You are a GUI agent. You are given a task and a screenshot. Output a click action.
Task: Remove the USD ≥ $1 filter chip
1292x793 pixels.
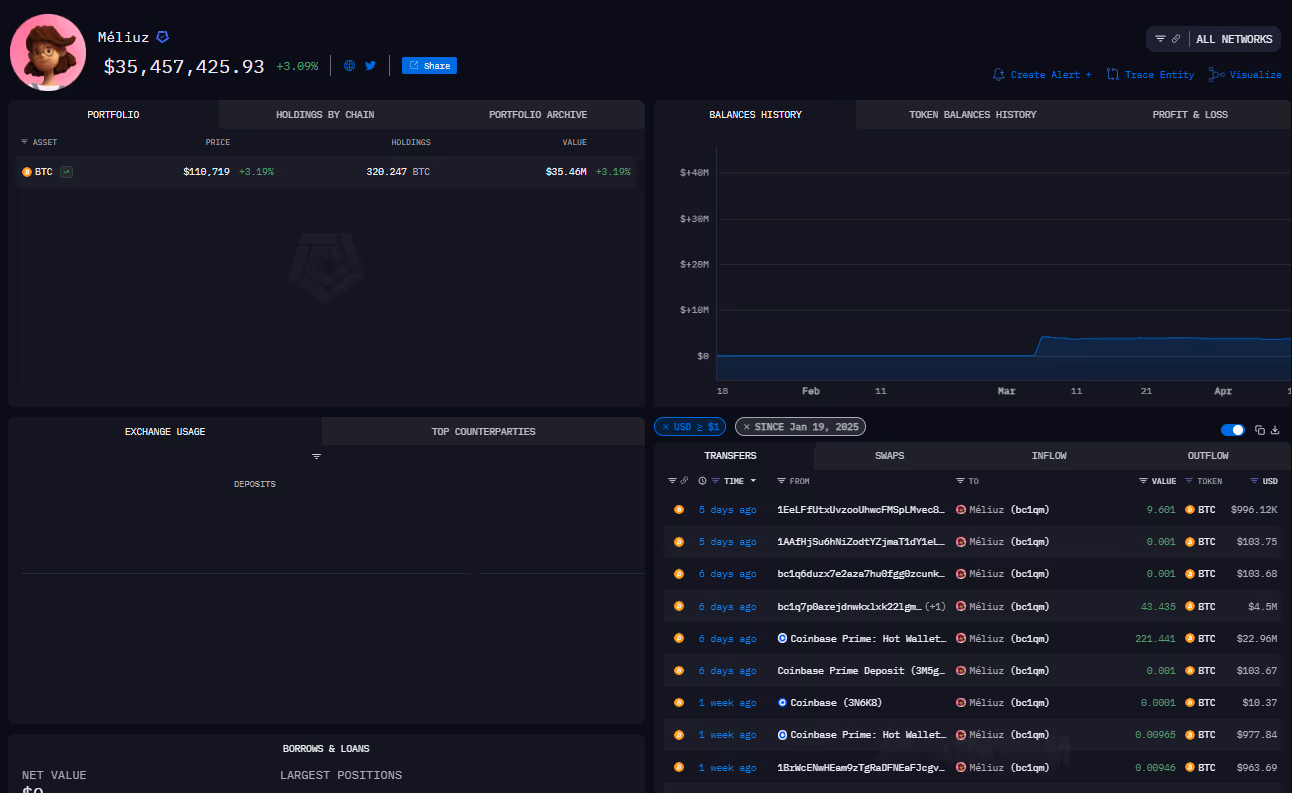(x=664, y=427)
